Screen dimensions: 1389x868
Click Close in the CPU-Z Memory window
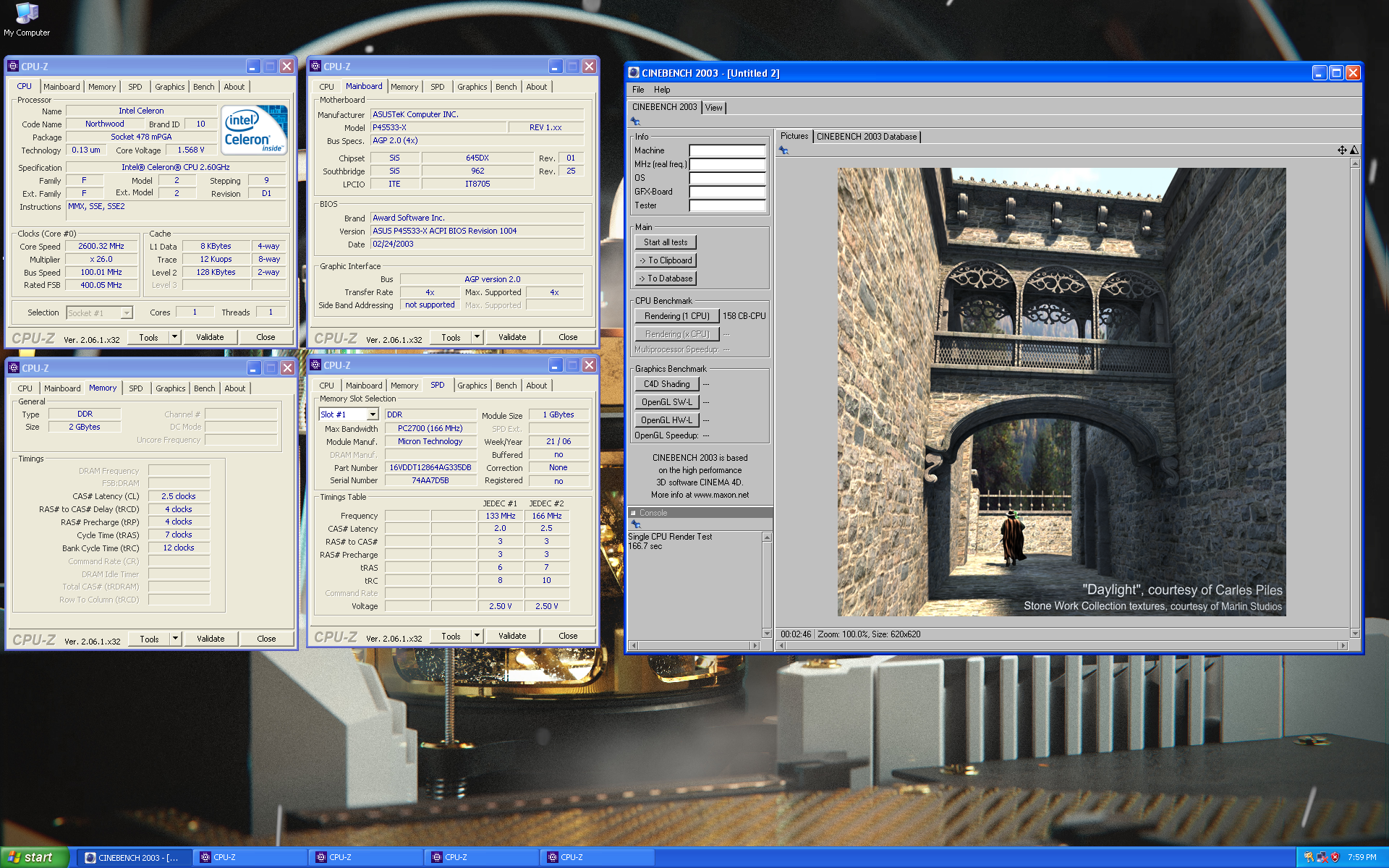click(266, 639)
